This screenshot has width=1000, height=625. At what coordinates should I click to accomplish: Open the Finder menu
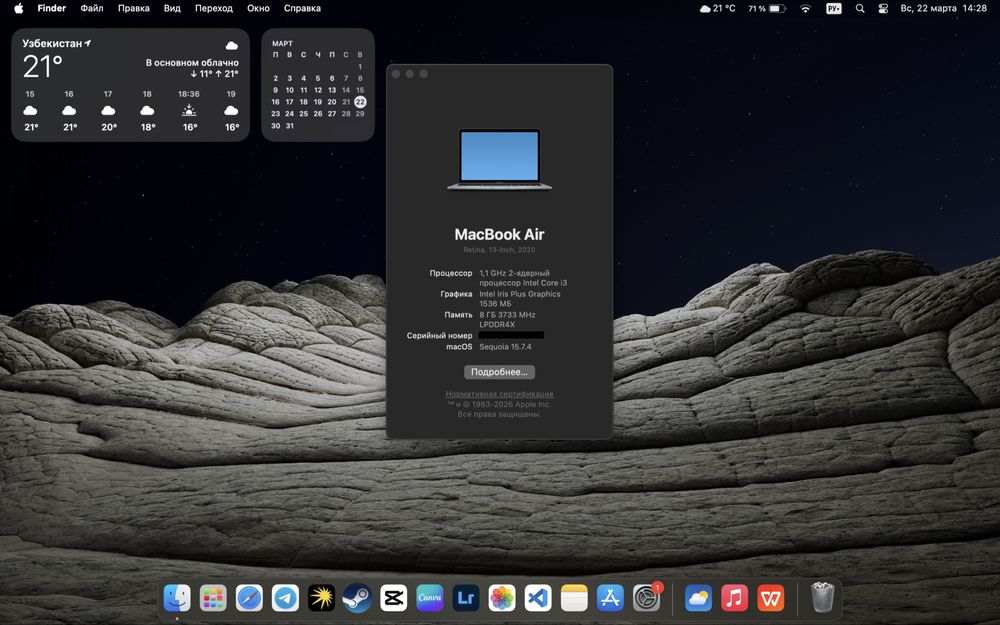[52, 8]
